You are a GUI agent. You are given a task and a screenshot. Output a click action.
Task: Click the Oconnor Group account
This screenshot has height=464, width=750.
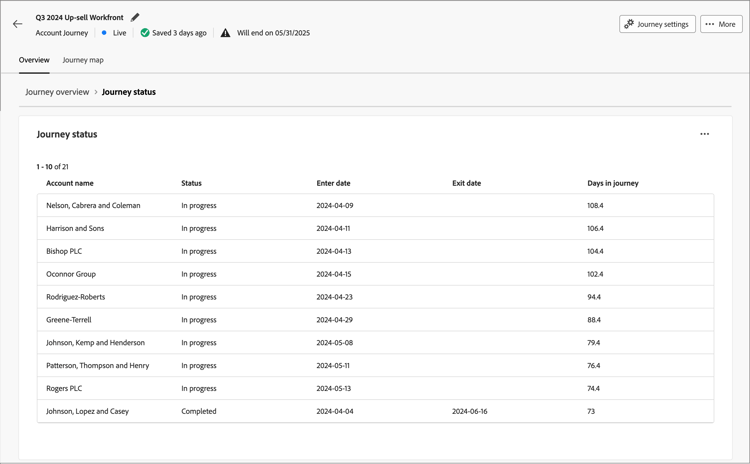click(71, 274)
